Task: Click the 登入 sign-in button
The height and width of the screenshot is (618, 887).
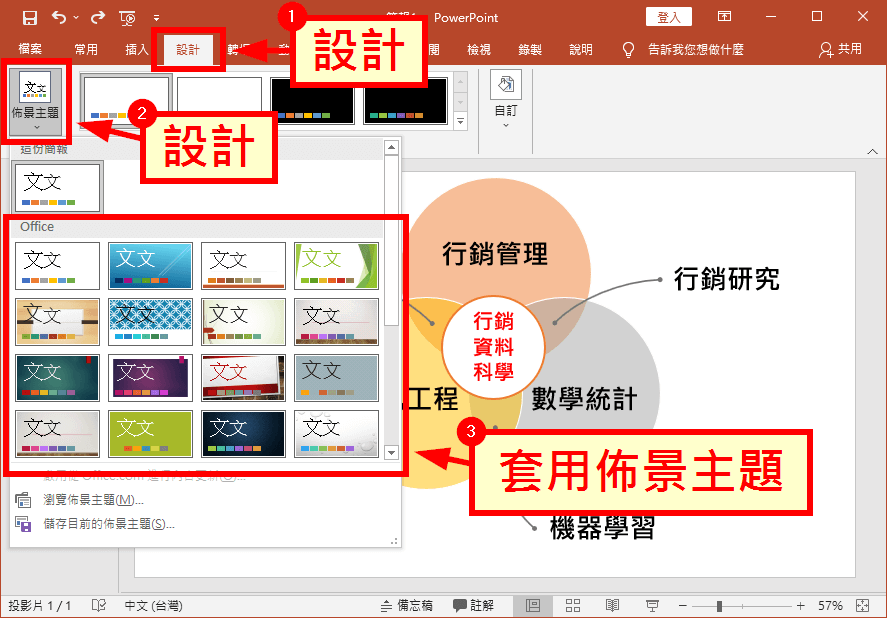Action: pos(669,17)
